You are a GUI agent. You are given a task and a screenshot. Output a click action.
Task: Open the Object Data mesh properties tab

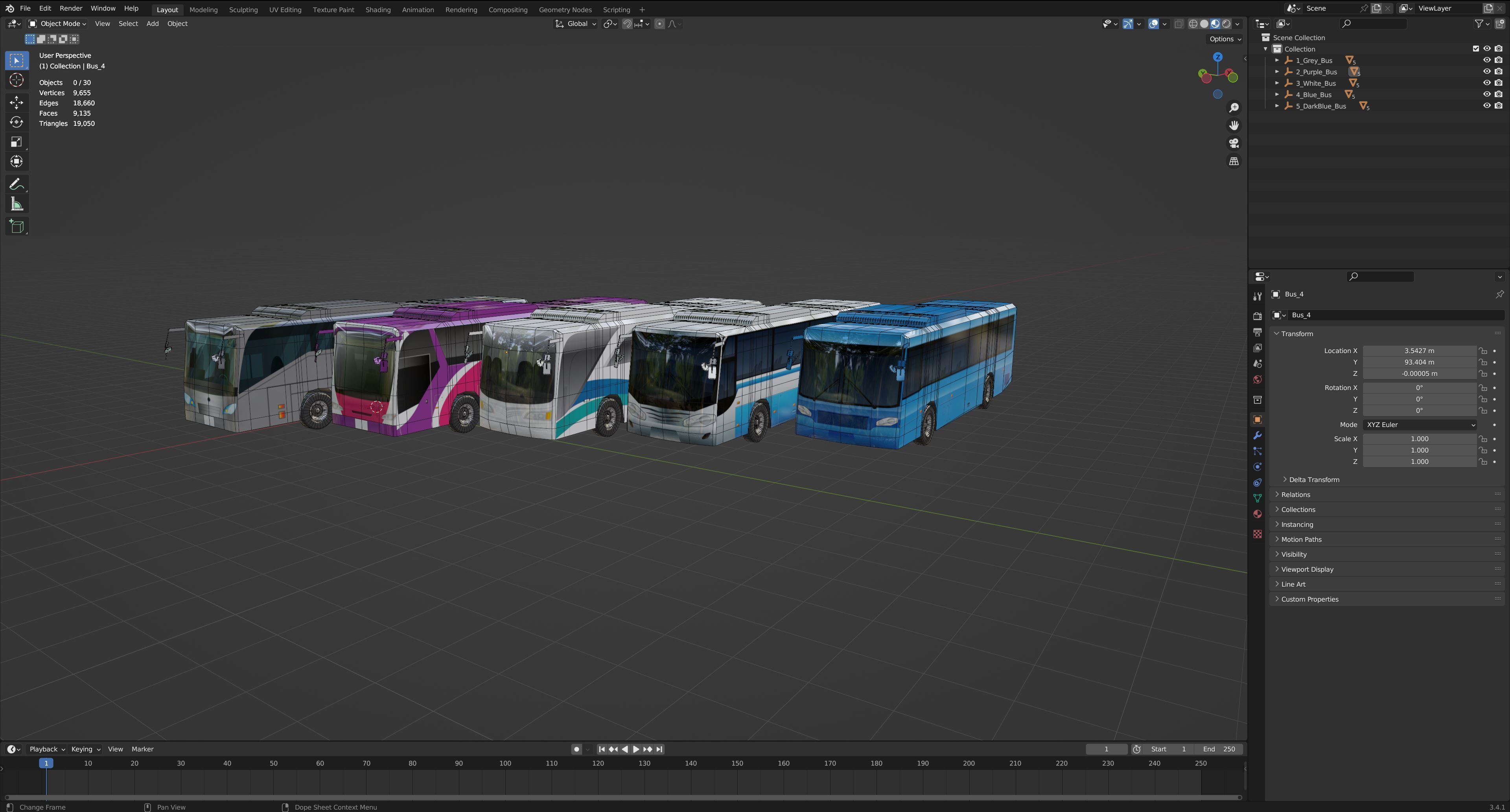[1257, 498]
